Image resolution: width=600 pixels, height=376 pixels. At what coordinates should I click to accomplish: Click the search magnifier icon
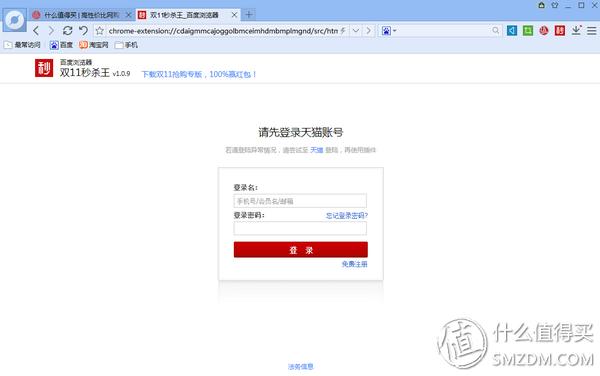(496, 30)
